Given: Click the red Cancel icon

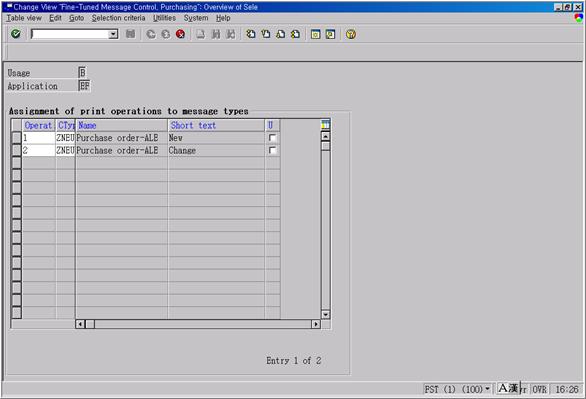Looking at the screenshot, I should coord(181,34).
